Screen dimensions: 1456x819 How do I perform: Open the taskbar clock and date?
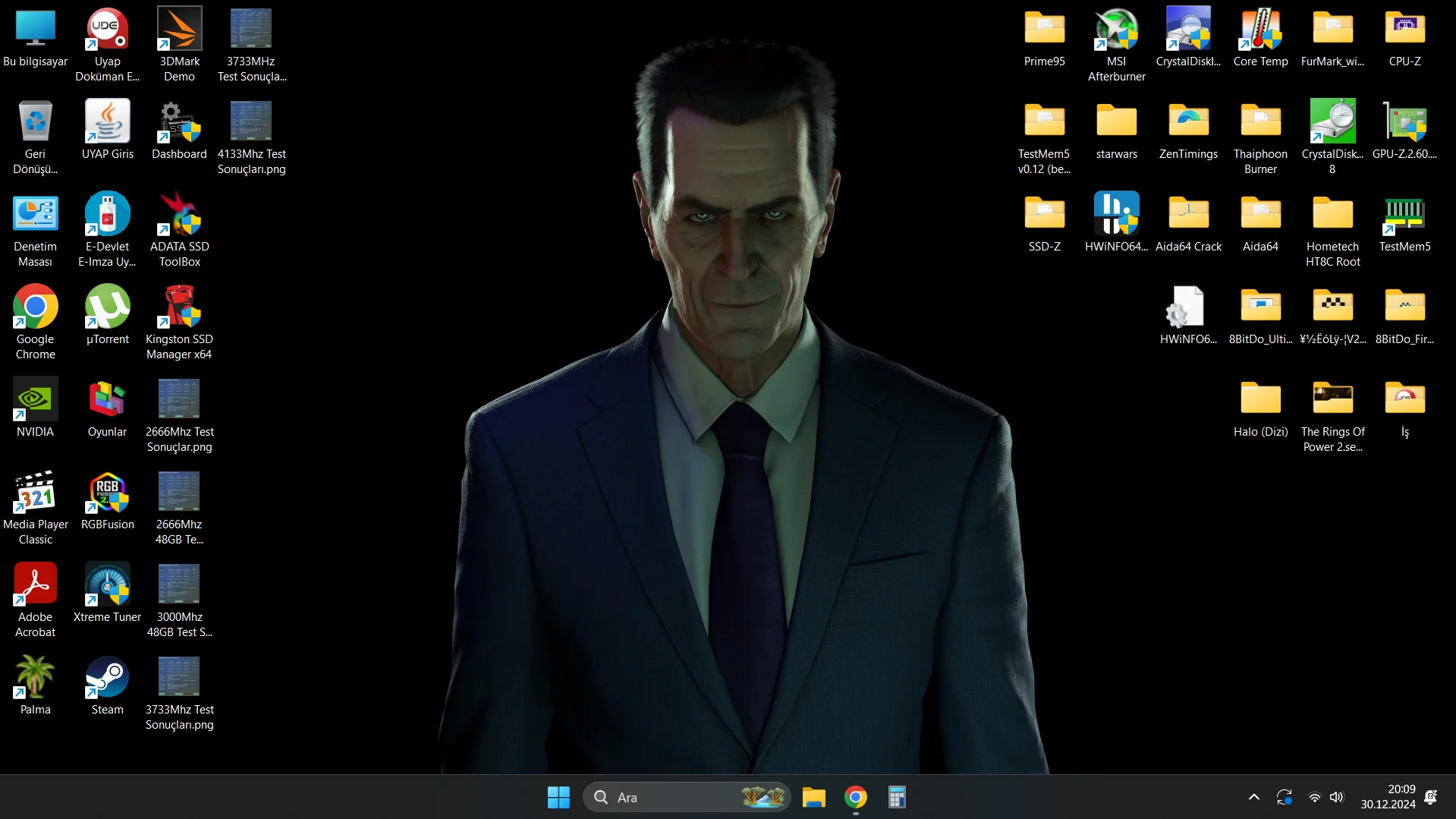point(1388,797)
